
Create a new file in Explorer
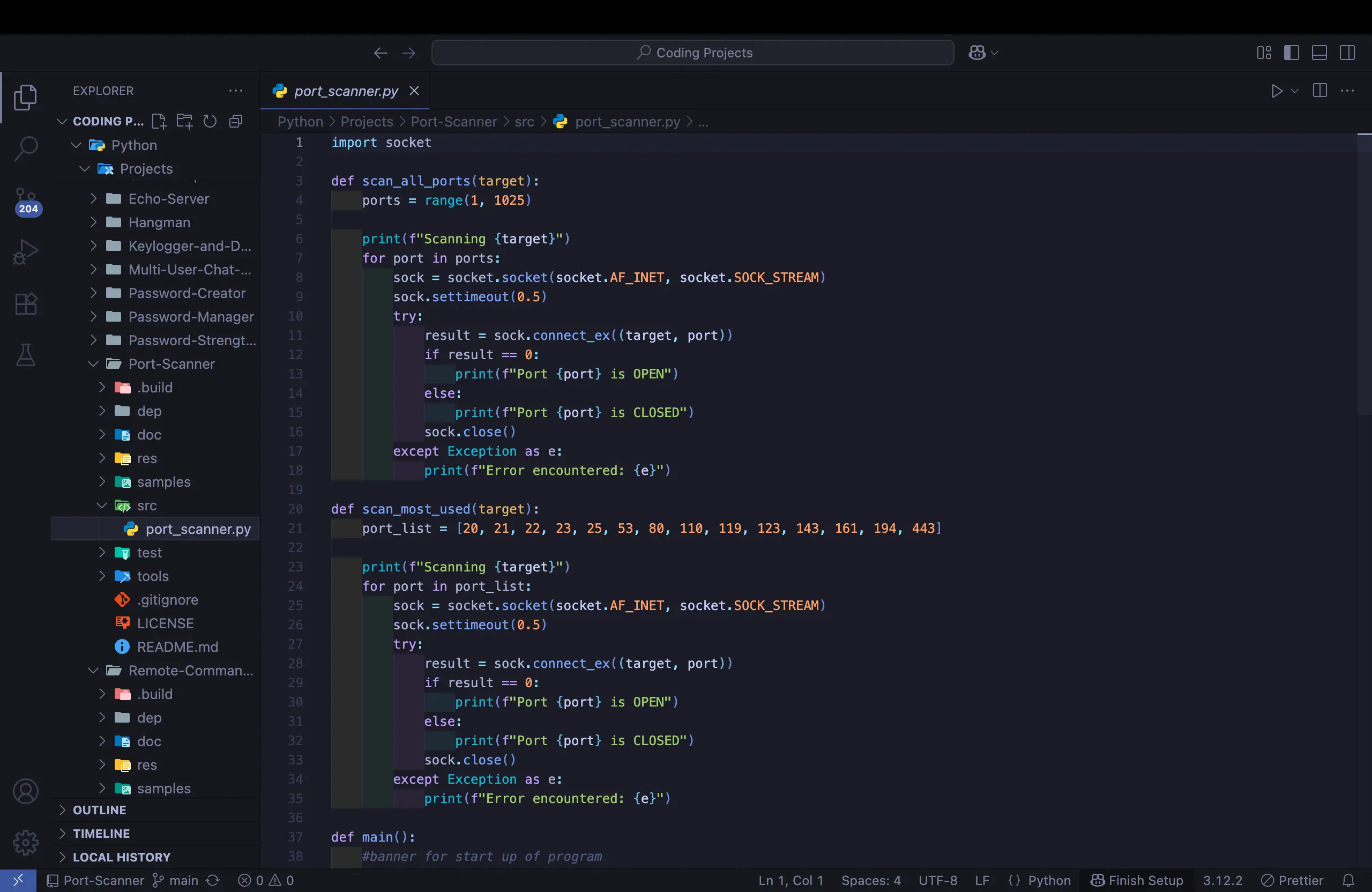[x=159, y=121]
